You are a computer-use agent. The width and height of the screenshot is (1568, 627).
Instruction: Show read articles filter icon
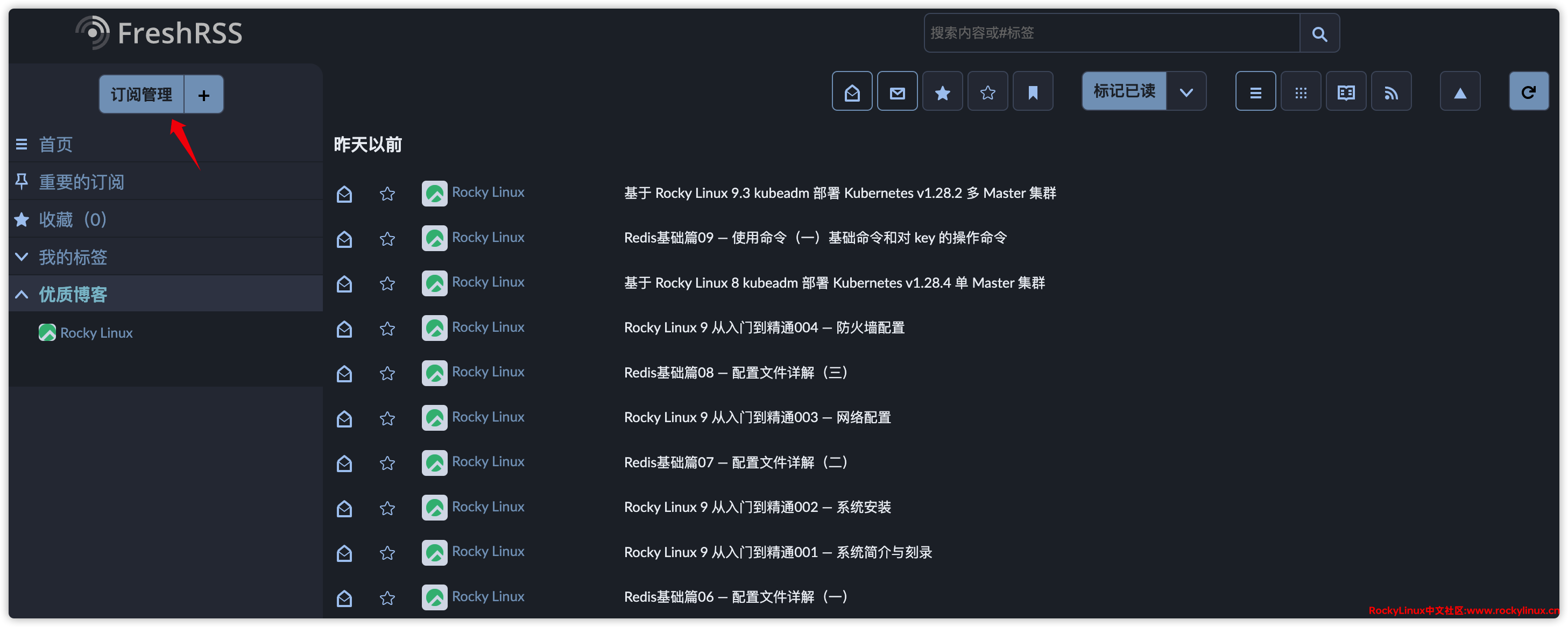click(852, 92)
